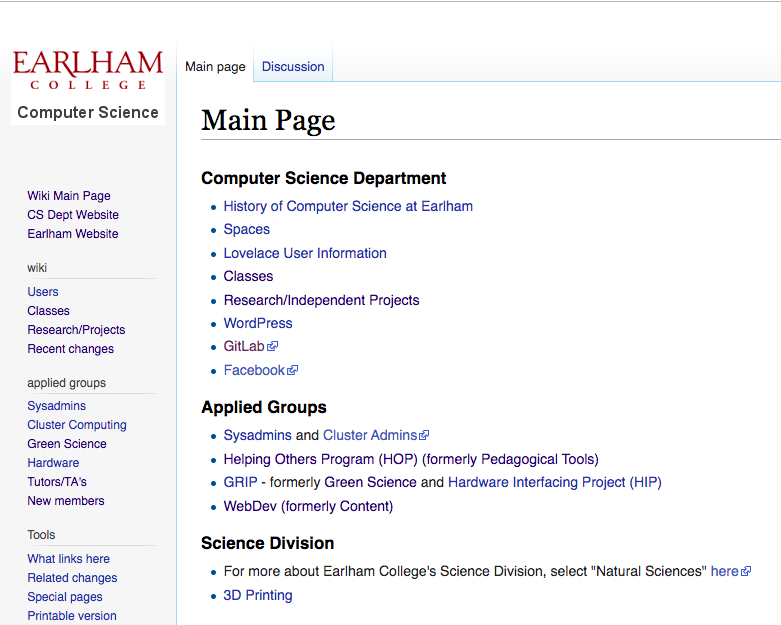Open the Spaces link
The width and height of the screenshot is (781, 625).
pyautogui.click(x=246, y=229)
